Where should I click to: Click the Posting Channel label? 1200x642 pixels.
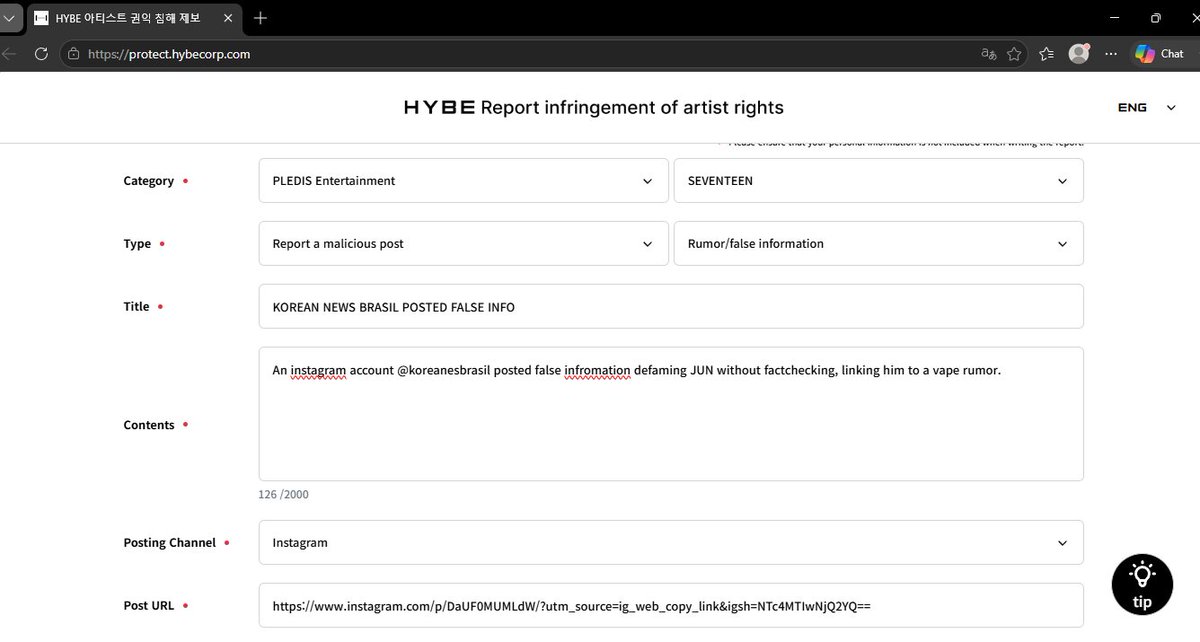170,543
